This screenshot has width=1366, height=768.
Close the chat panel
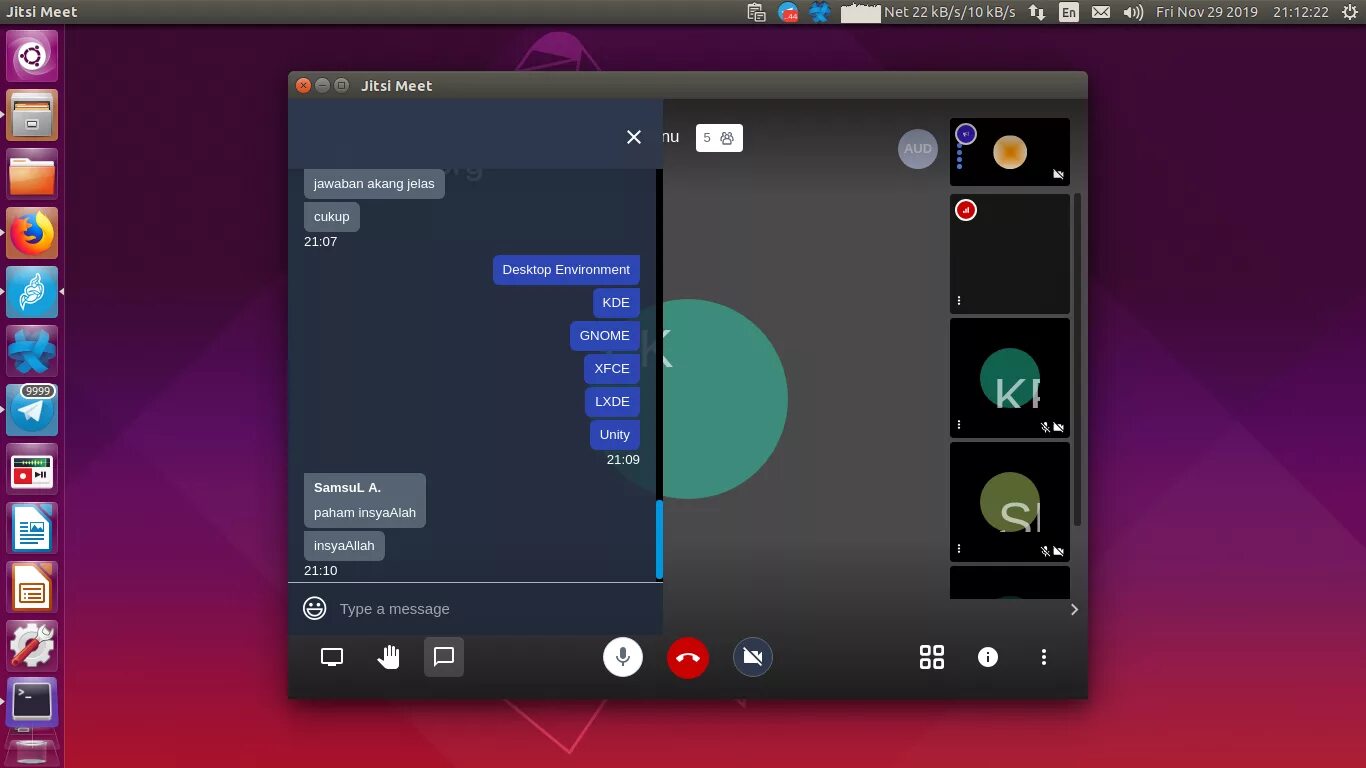(633, 137)
